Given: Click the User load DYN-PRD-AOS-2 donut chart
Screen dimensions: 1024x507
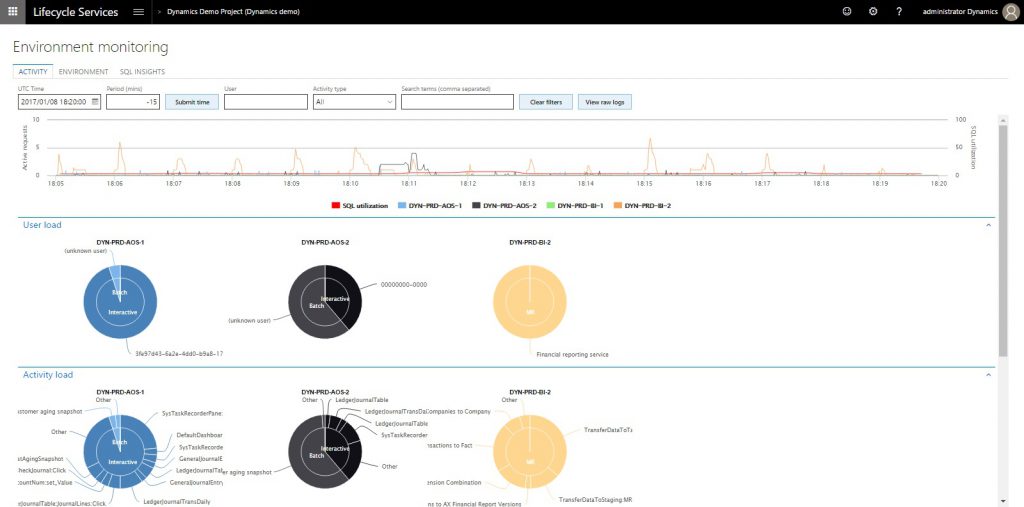Looking at the screenshot, I should (x=325, y=301).
